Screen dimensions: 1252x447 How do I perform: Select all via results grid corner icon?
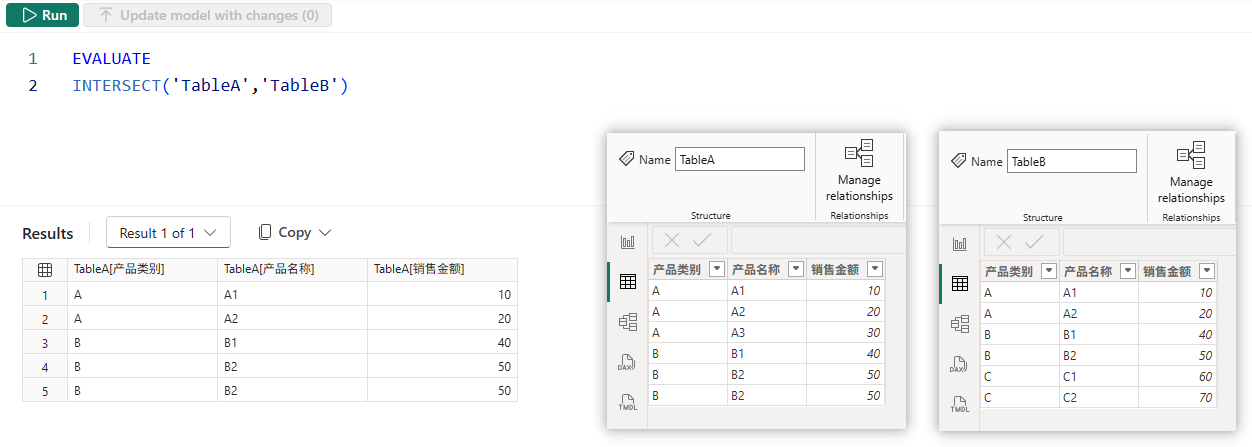click(x=45, y=270)
